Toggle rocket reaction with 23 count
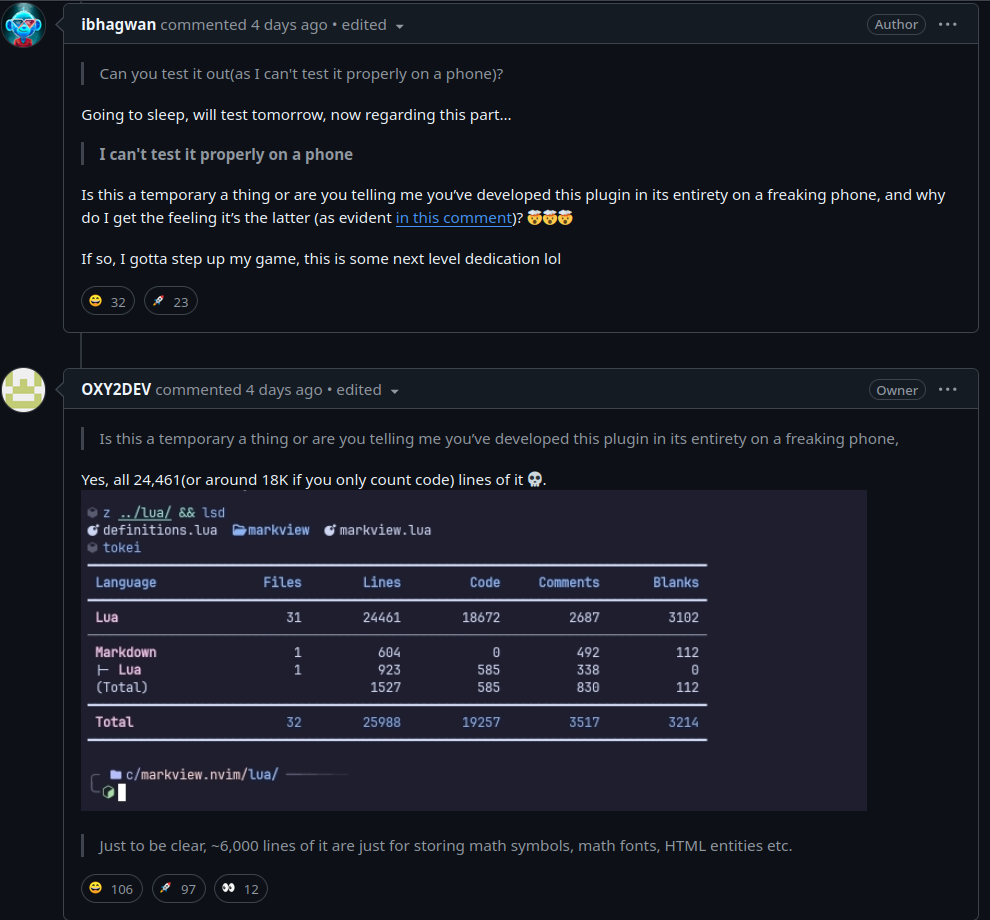 [x=171, y=301]
